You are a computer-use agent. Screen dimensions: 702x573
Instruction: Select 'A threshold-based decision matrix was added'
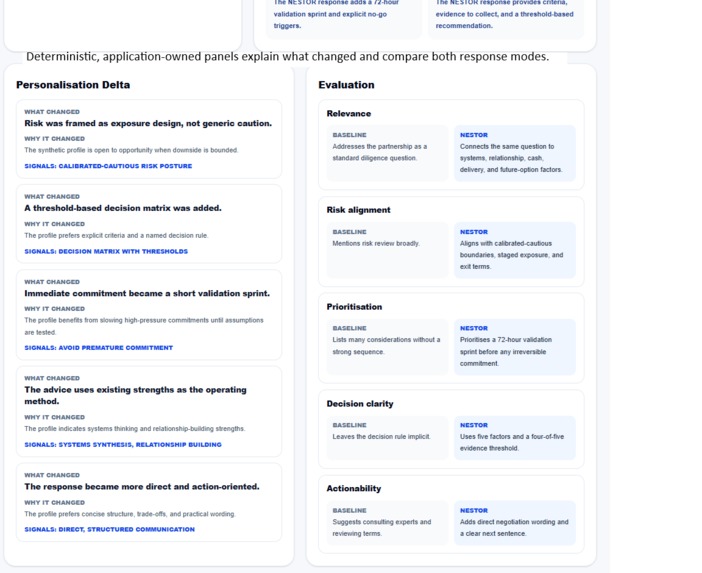[123, 208]
